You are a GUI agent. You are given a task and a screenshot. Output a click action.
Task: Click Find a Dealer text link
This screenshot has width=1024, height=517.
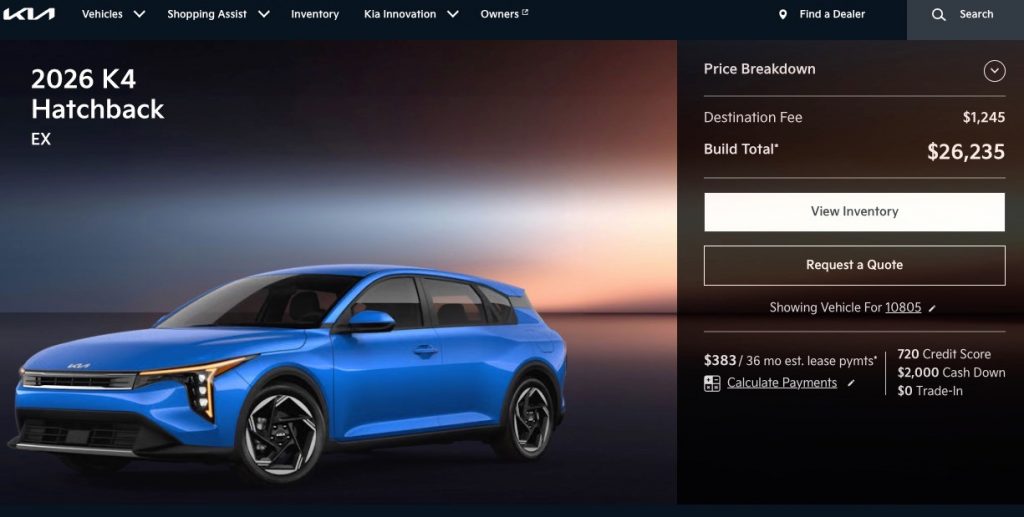832,14
